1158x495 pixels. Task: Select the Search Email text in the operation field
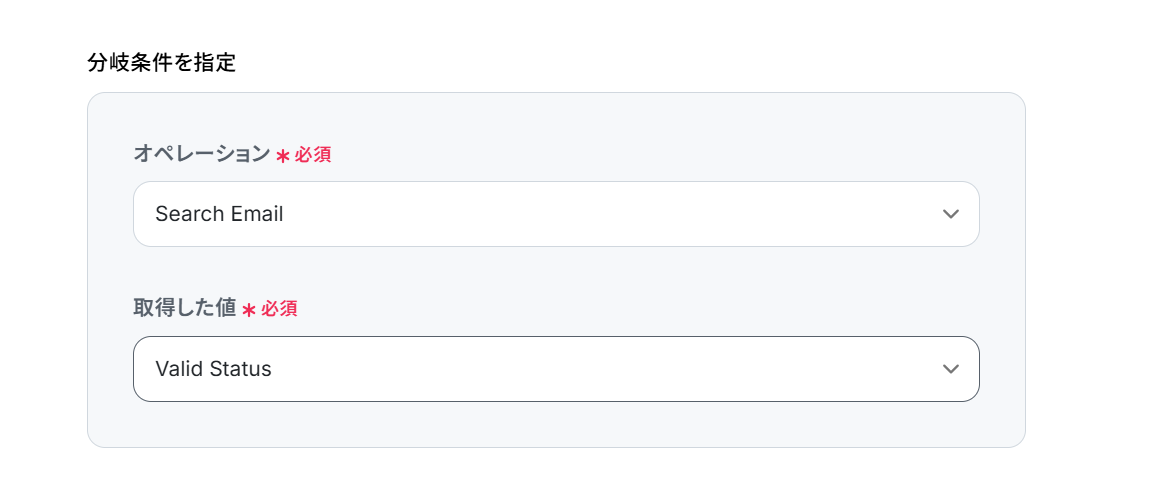pos(219,214)
